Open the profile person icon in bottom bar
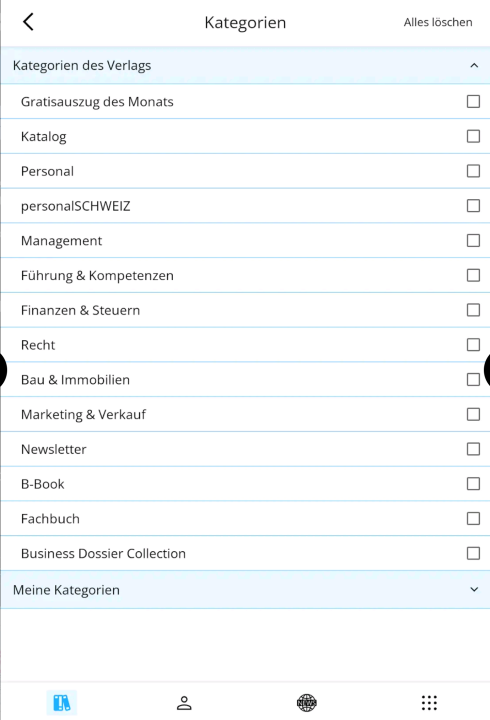 pyautogui.click(x=184, y=703)
